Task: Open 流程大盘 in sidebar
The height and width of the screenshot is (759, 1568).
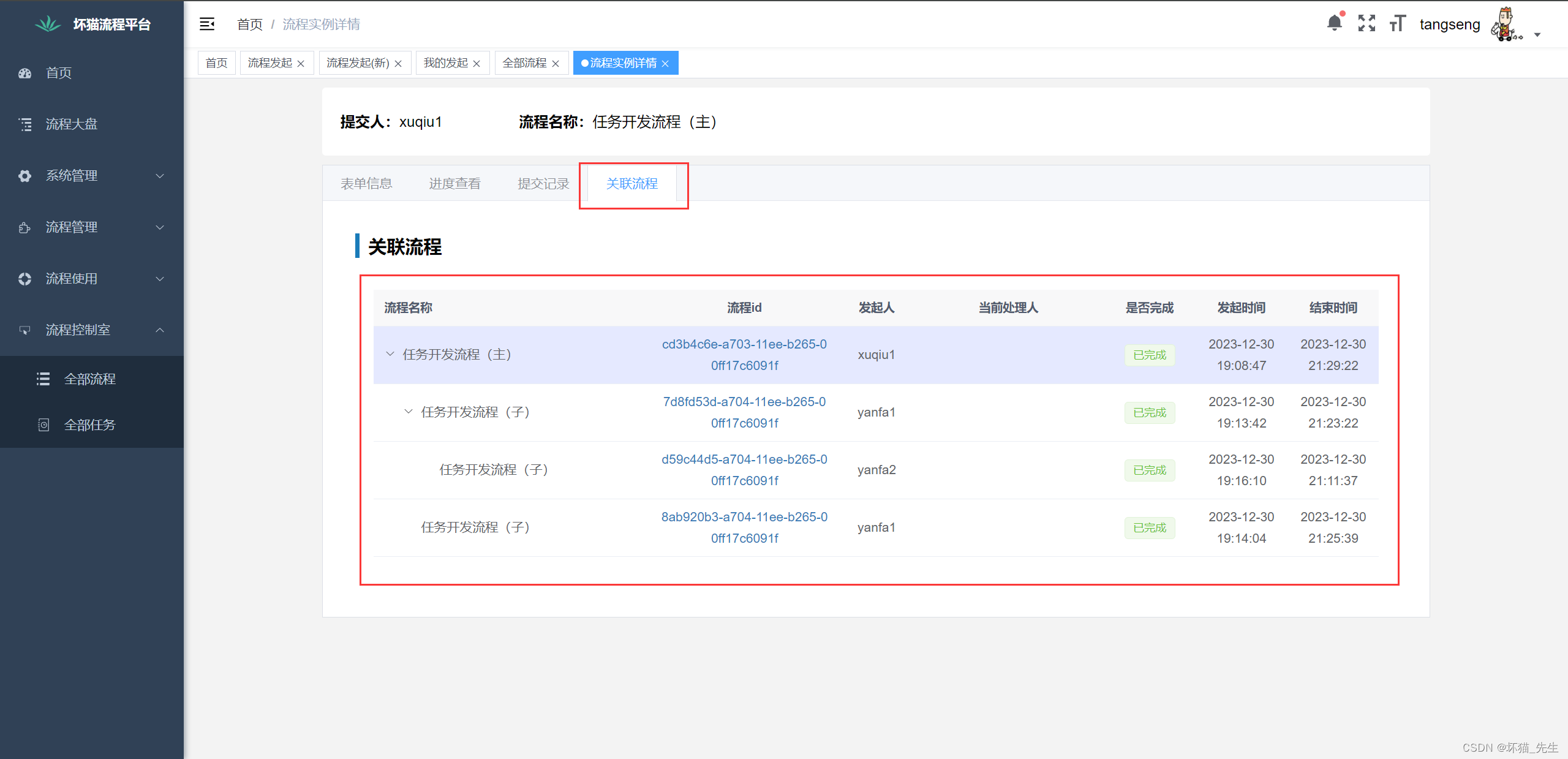Action: (x=71, y=124)
